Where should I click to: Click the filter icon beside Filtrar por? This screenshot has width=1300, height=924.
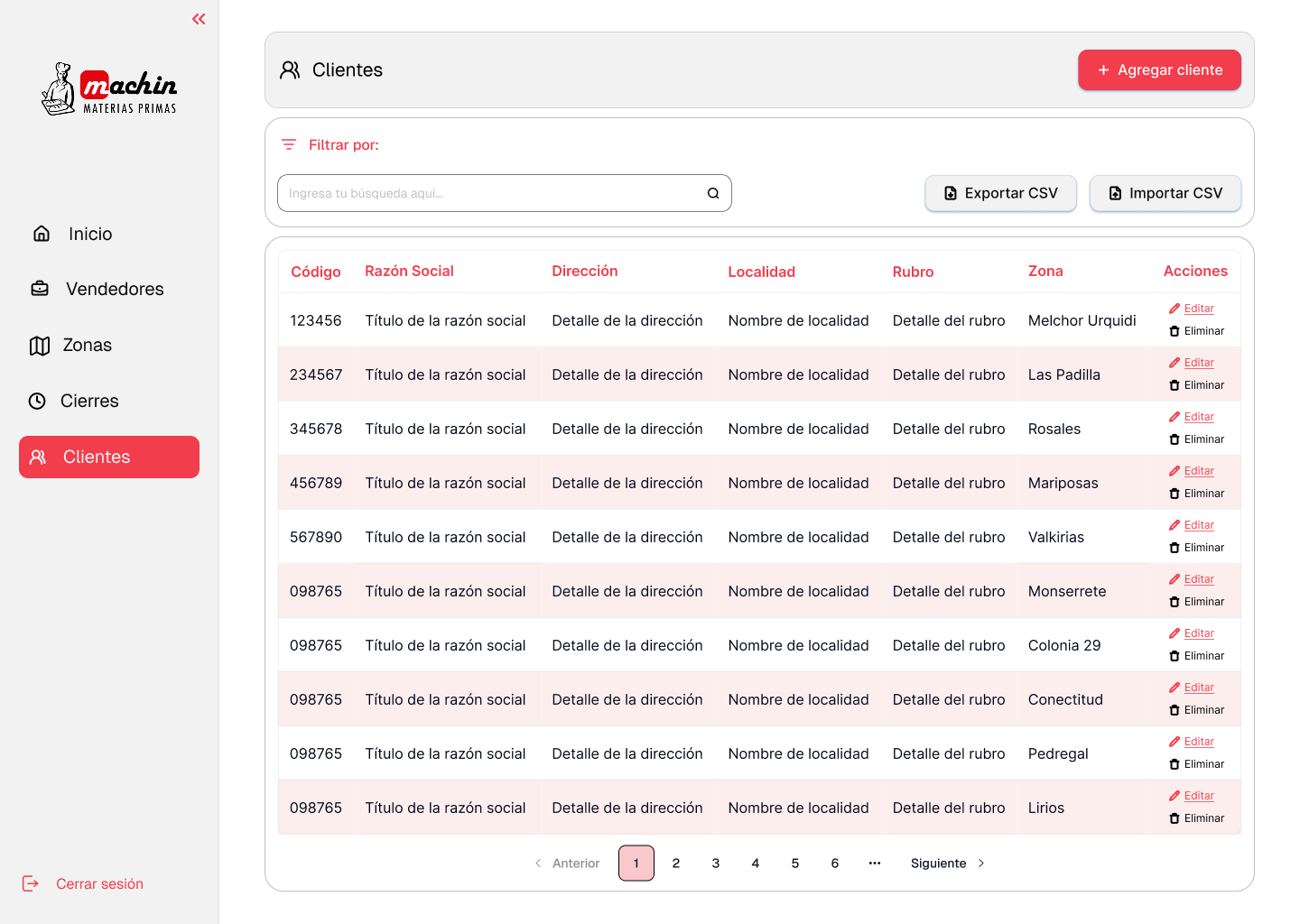[289, 145]
